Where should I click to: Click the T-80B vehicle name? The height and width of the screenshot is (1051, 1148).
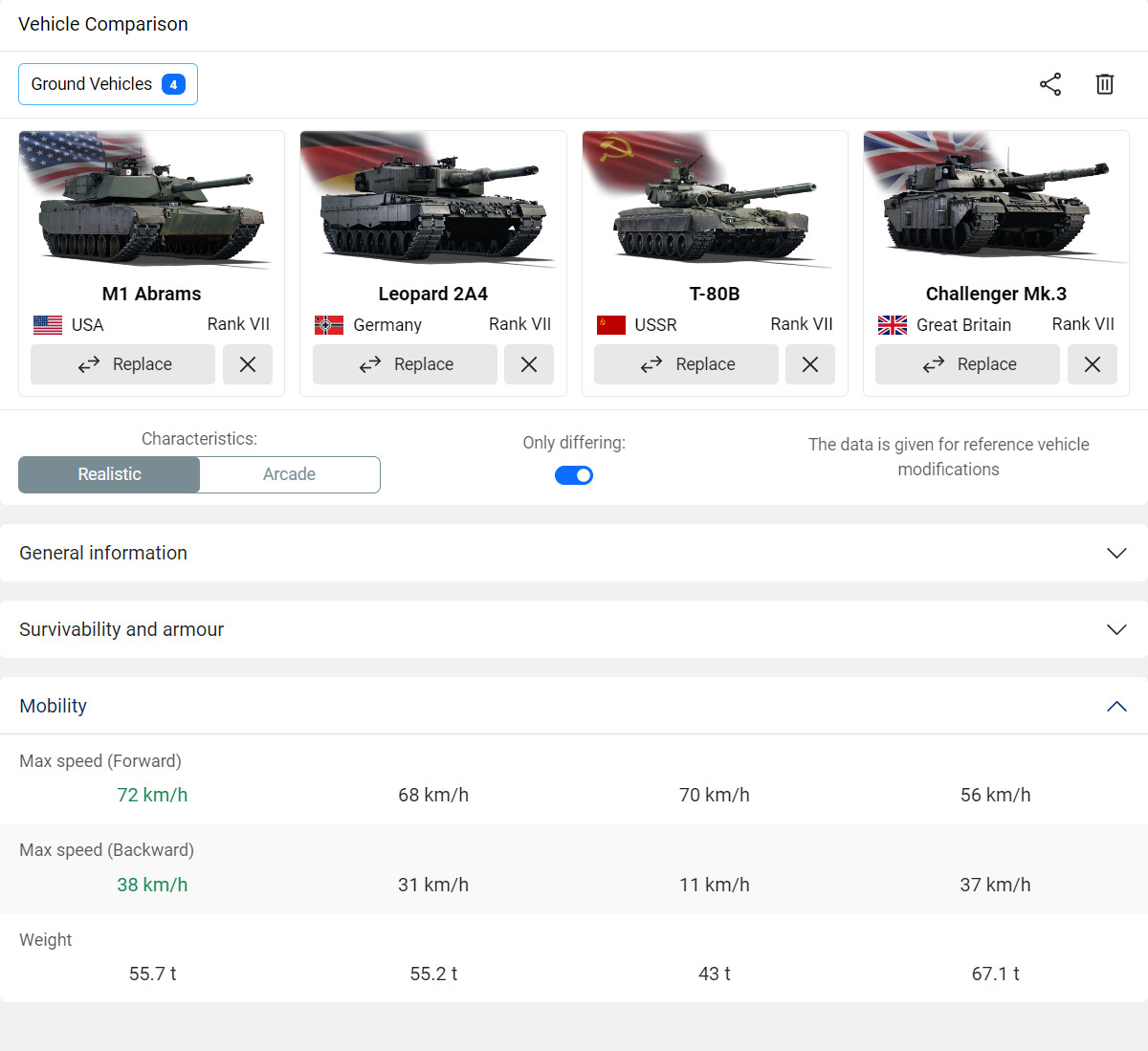pos(715,294)
